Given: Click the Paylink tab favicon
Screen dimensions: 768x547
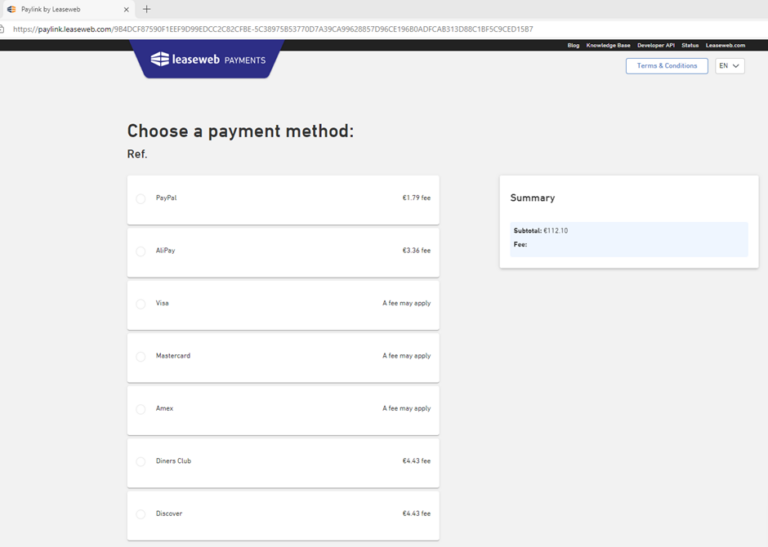Looking at the screenshot, I should point(11,9).
